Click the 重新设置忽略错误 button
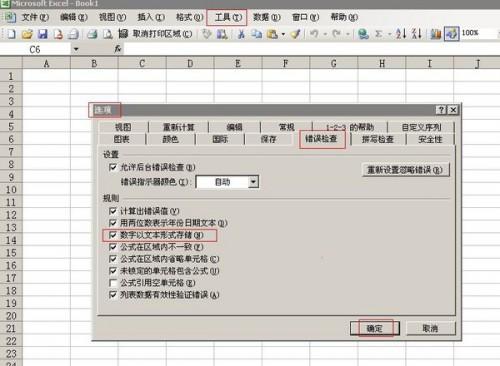Viewport: 500px width, 366px height. click(406, 170)
